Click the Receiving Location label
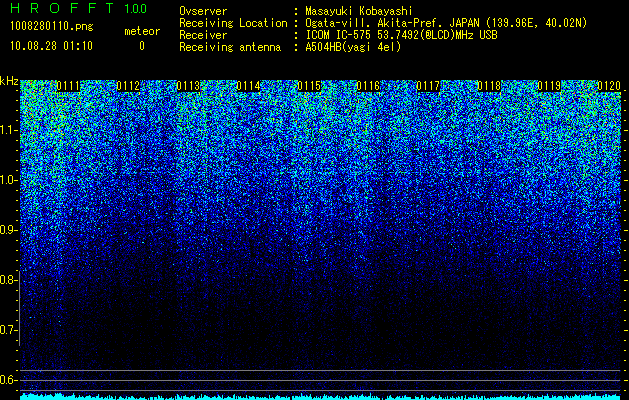 tap(233, 23)
